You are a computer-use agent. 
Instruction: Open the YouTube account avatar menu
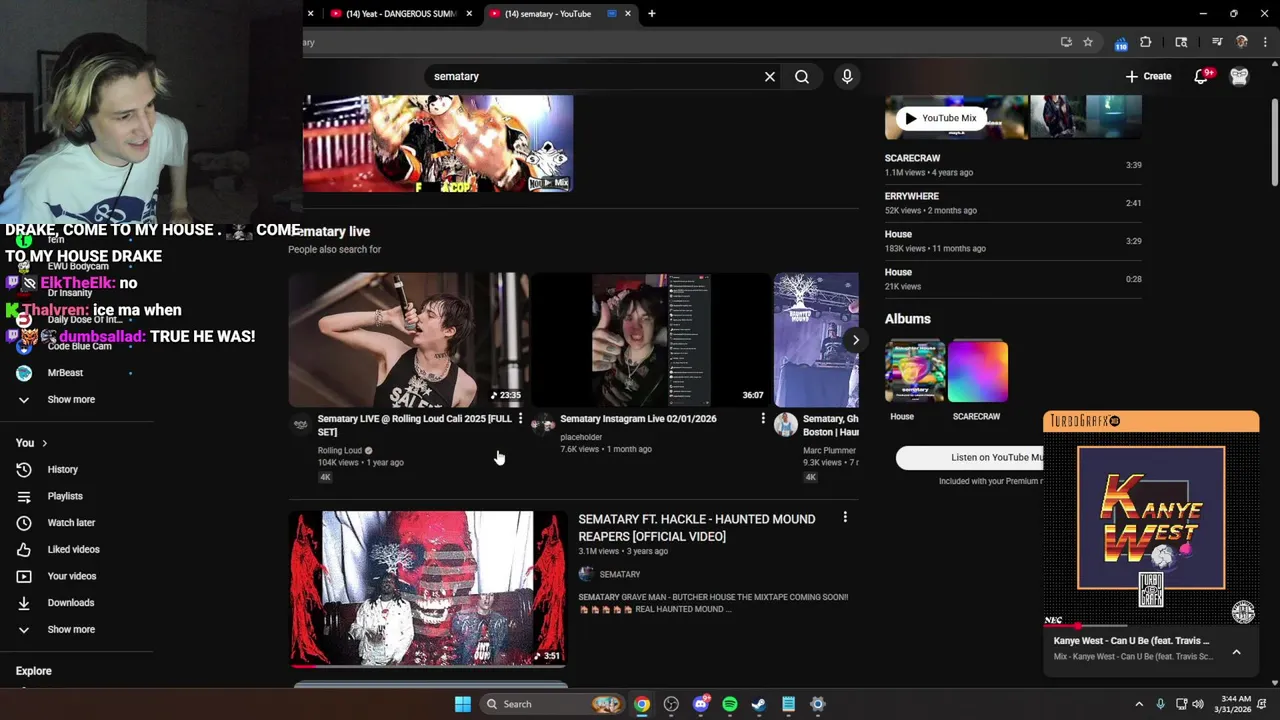click(1239, 76)
